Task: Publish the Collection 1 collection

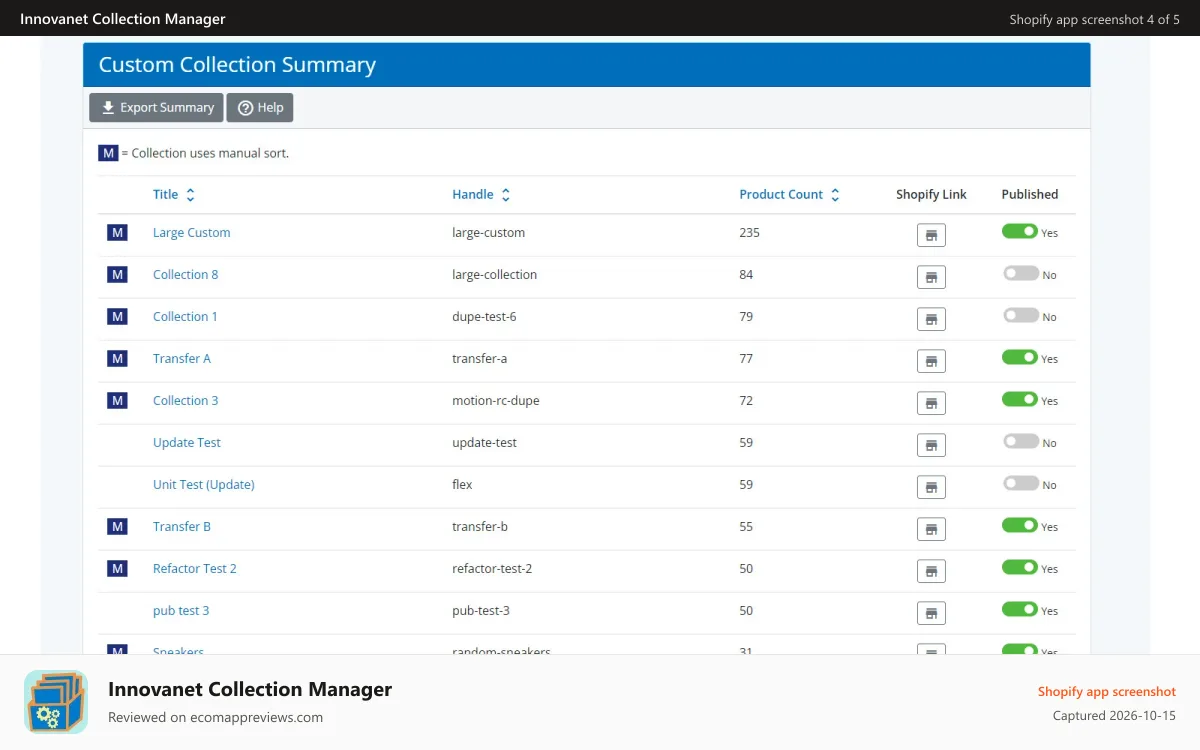Action: tap(1020, 315)
